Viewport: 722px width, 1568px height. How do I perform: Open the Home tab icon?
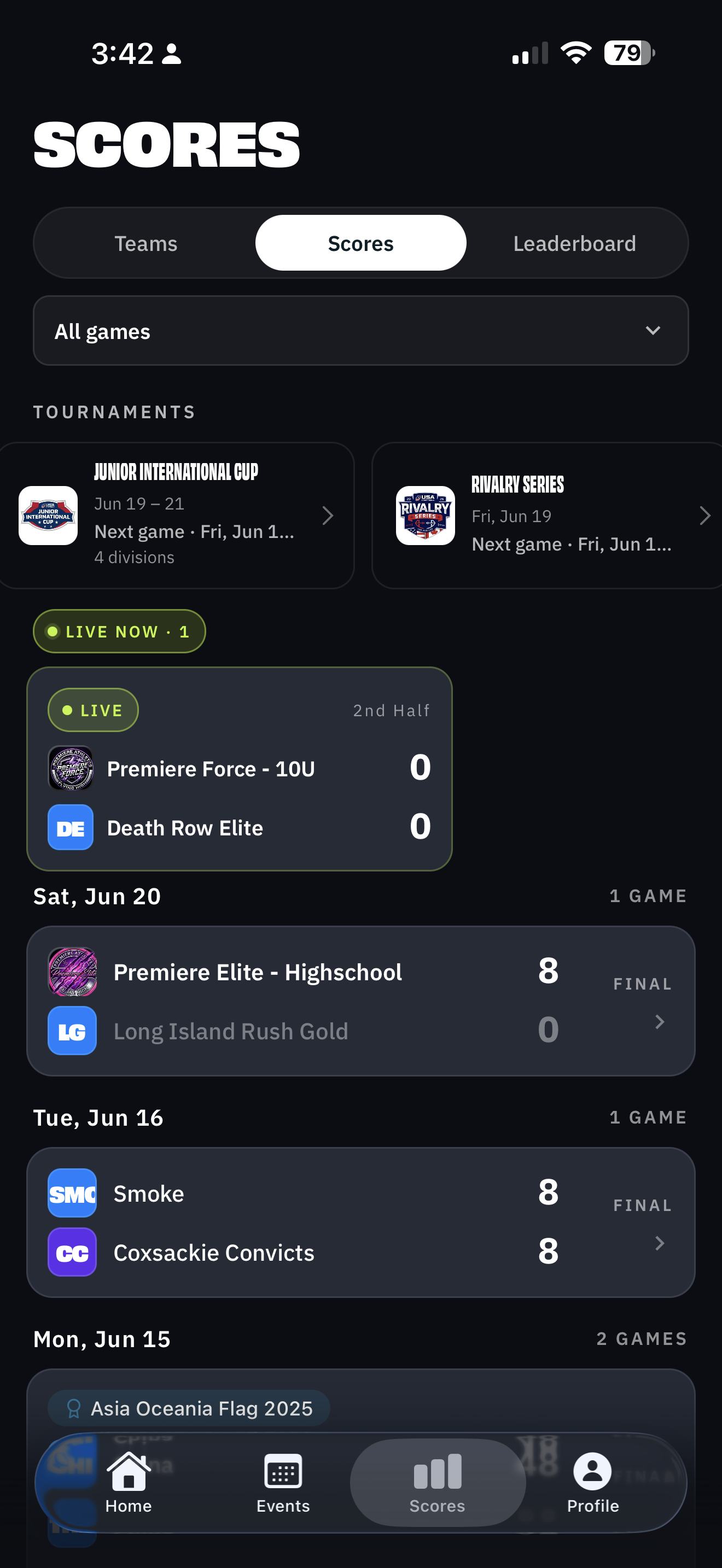coord(129,1471)
